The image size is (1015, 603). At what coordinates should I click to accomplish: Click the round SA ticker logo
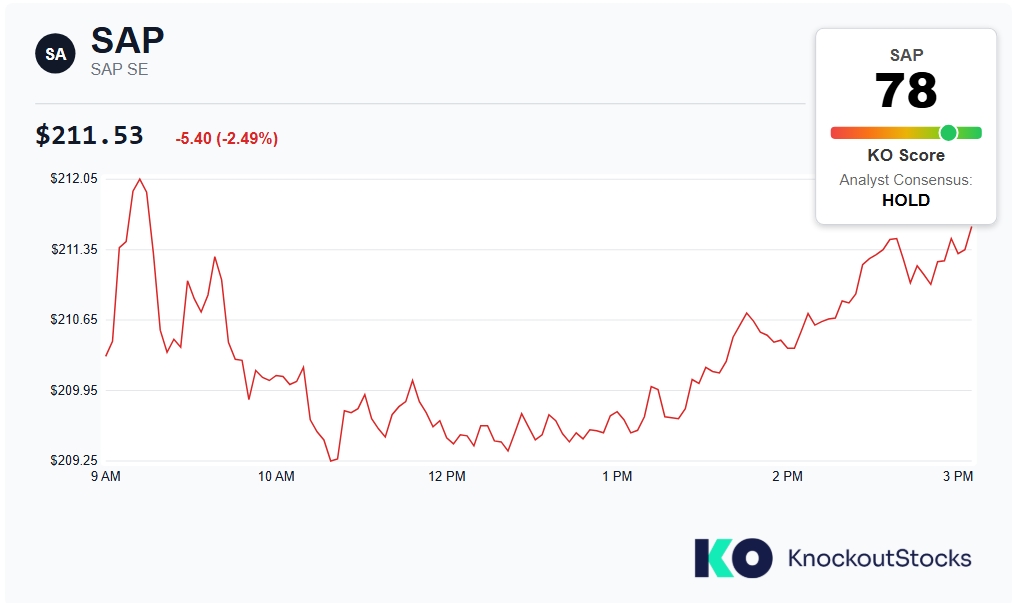pyautogui.click(x=55, y=53)
